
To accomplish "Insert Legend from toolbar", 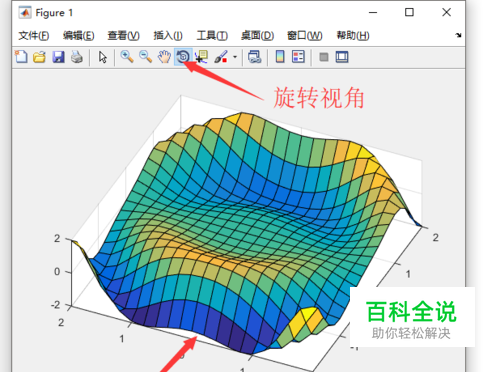I will click(x=298, y=57).
